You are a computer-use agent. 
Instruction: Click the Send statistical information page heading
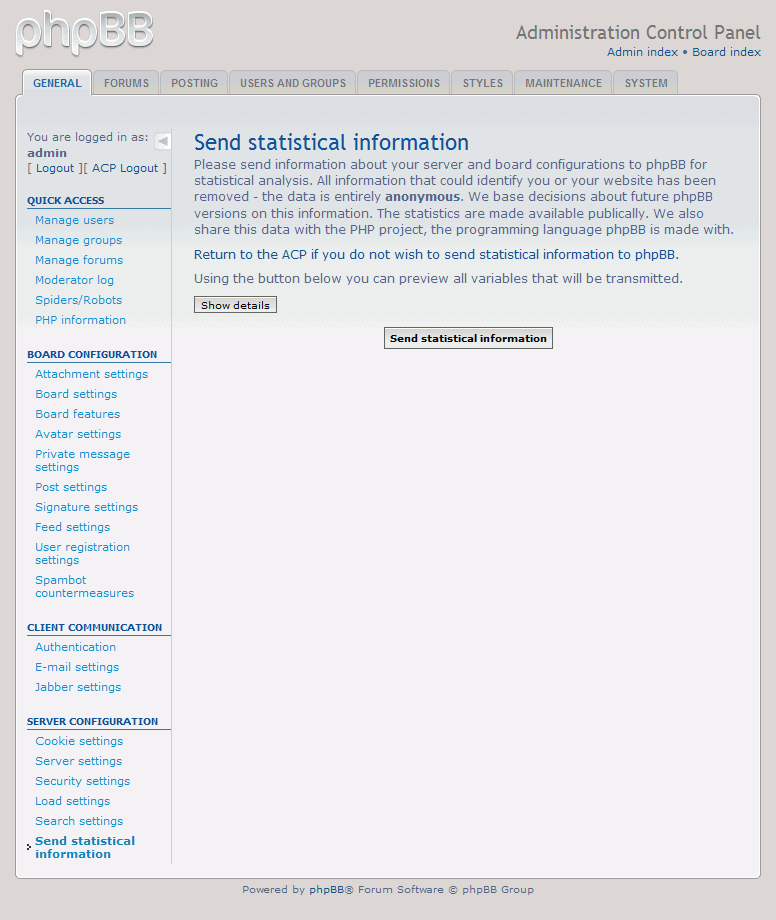coord(331,143)
